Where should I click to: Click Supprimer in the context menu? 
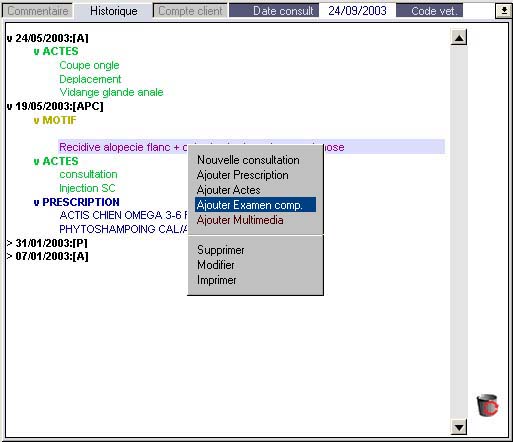point(221,250)
